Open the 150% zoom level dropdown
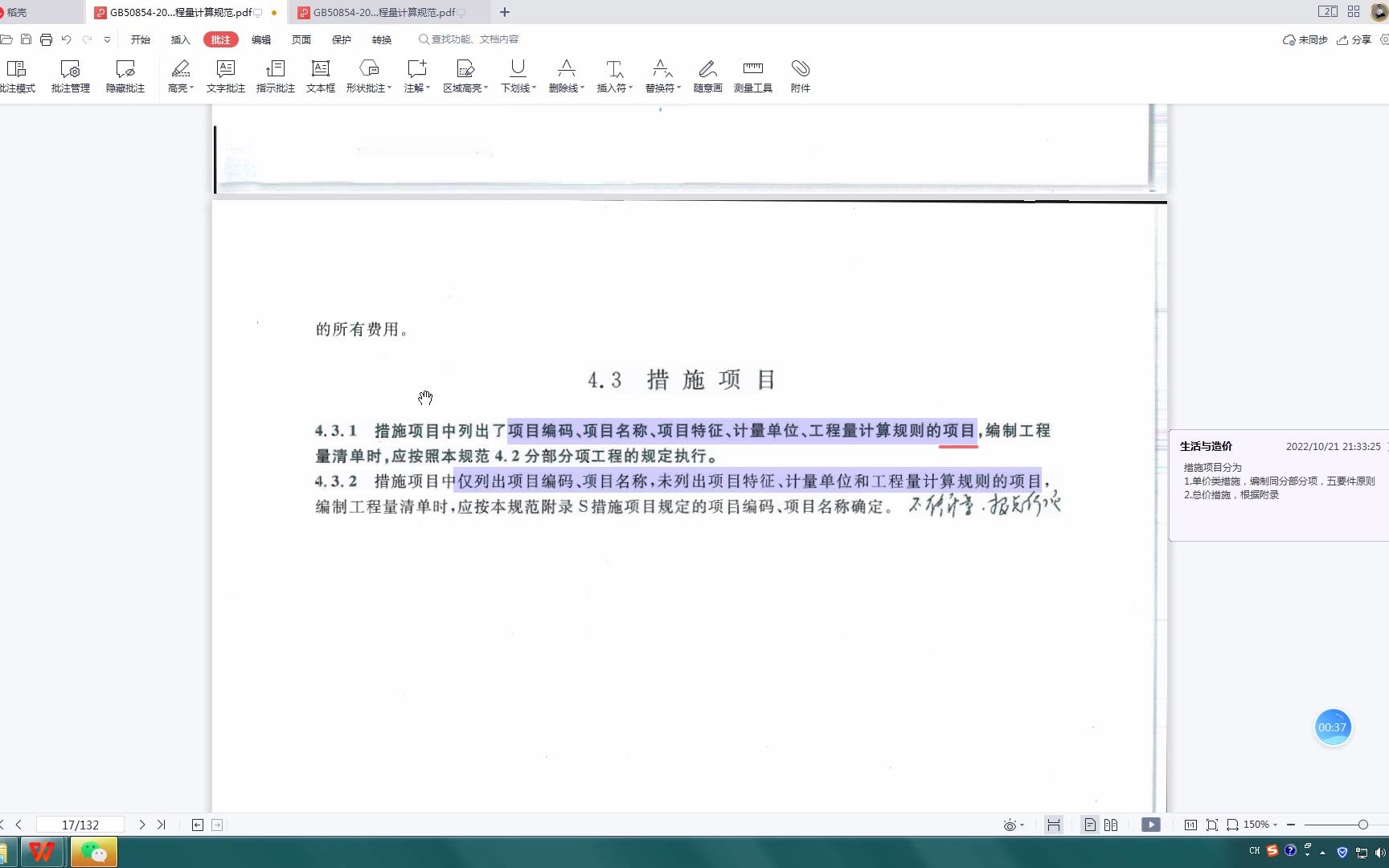This screenshot has width=1389, height=868. click(1260, 825)
